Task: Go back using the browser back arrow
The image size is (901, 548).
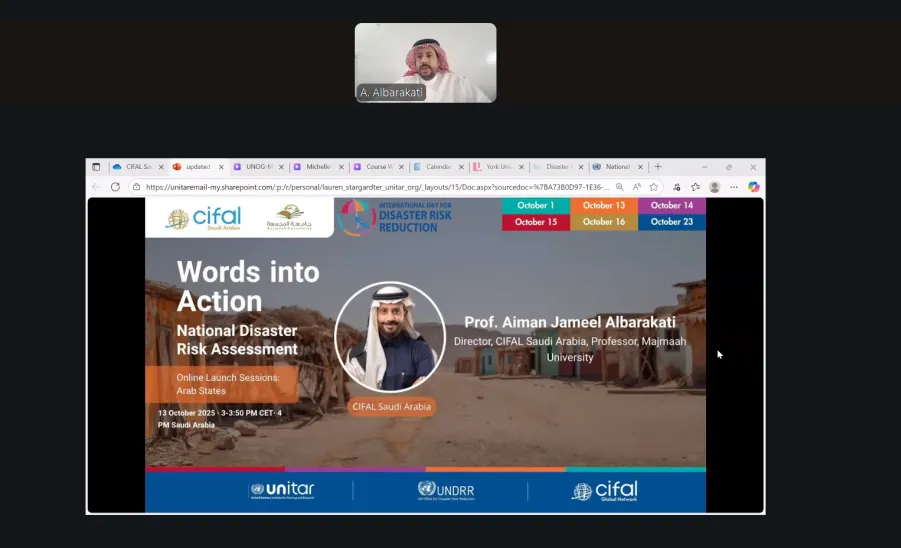Action: [96, 187]
